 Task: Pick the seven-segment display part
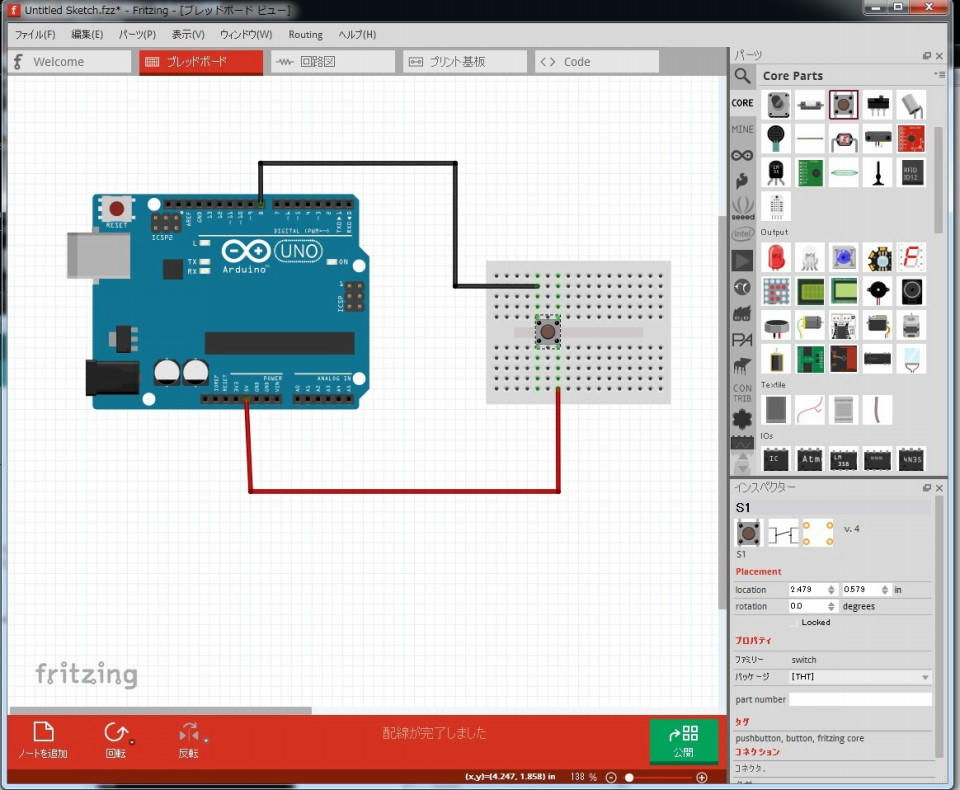click(911, 257)
